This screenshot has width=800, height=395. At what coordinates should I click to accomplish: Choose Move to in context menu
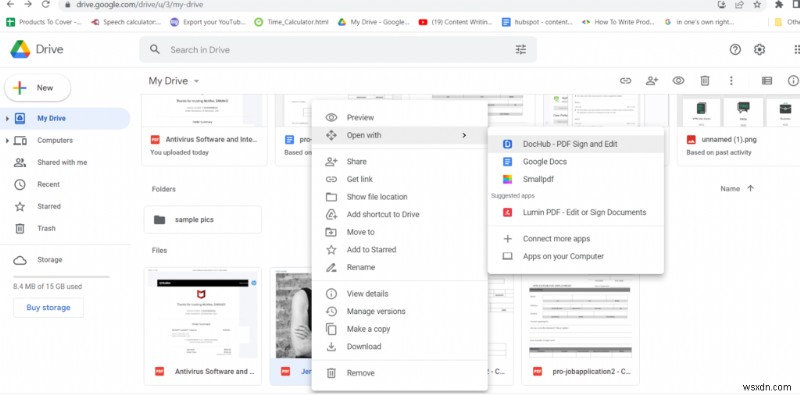point(399,232)
